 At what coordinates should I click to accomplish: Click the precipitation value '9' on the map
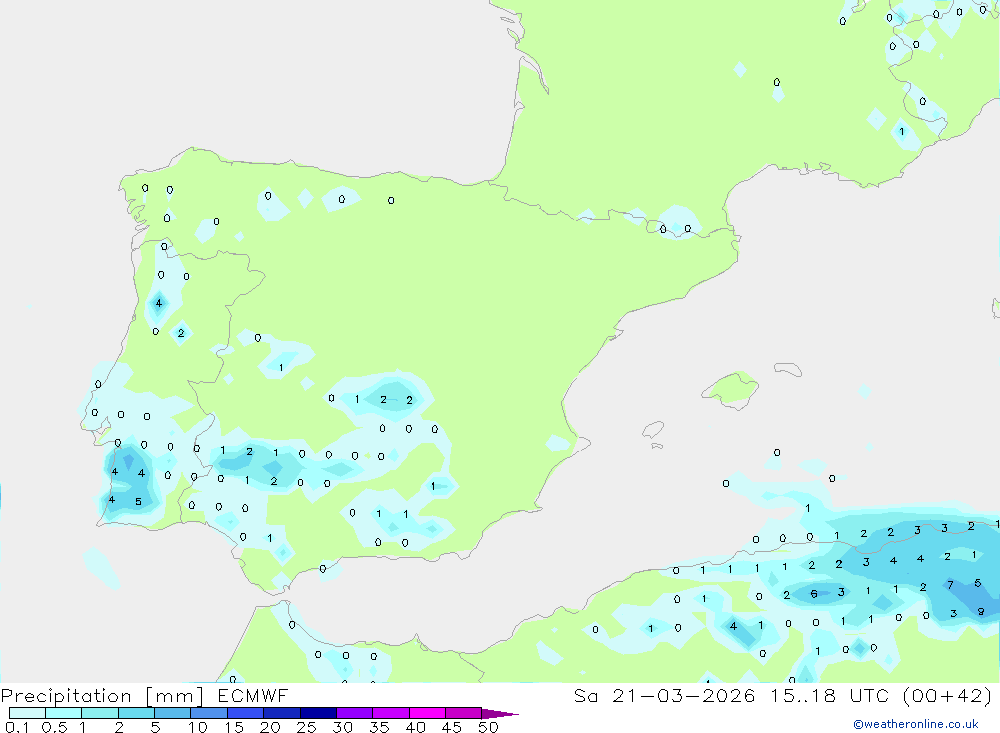[x=981, y=611]
